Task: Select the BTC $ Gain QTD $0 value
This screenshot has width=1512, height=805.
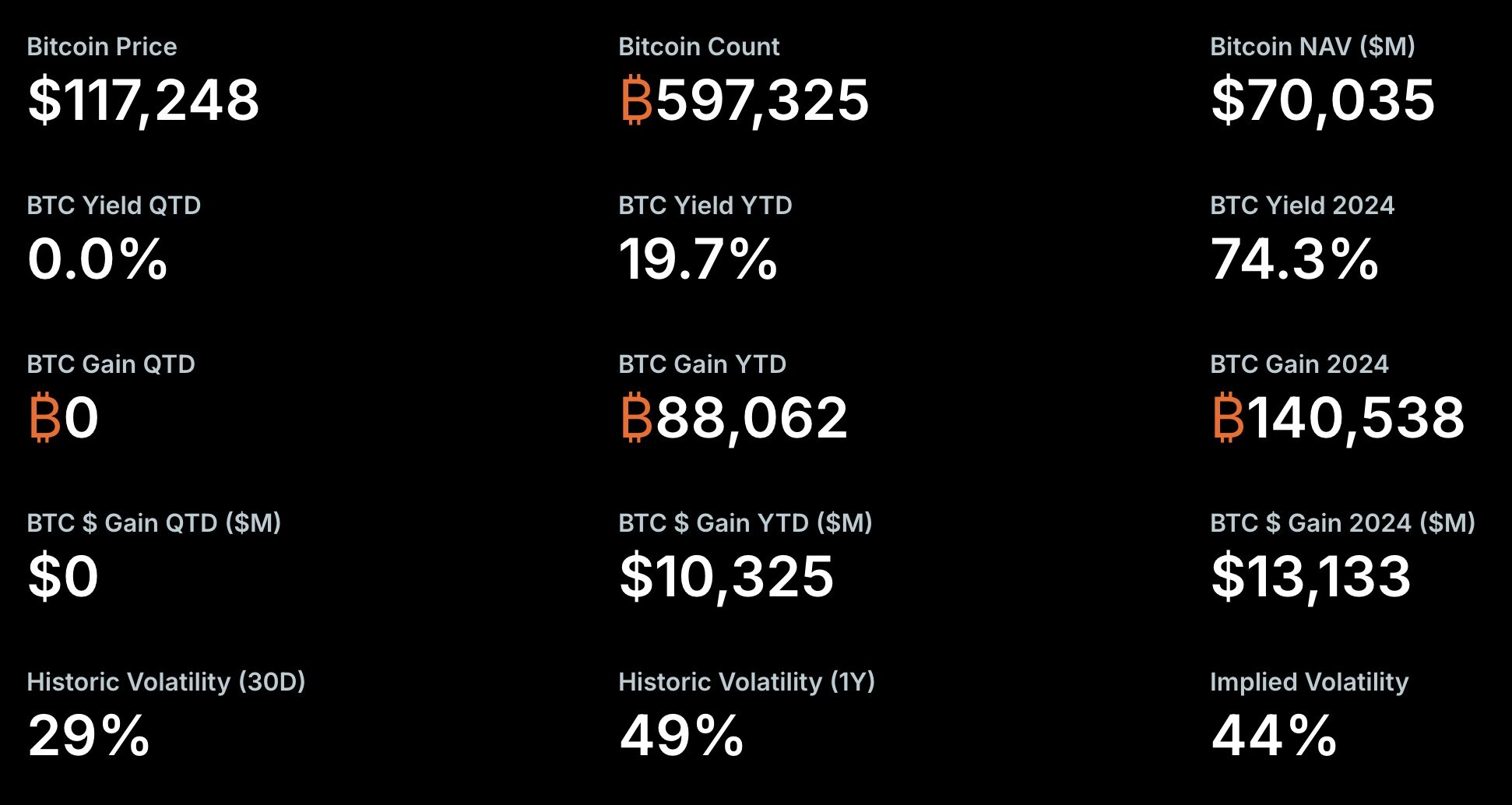Action: tap(63, 577)
